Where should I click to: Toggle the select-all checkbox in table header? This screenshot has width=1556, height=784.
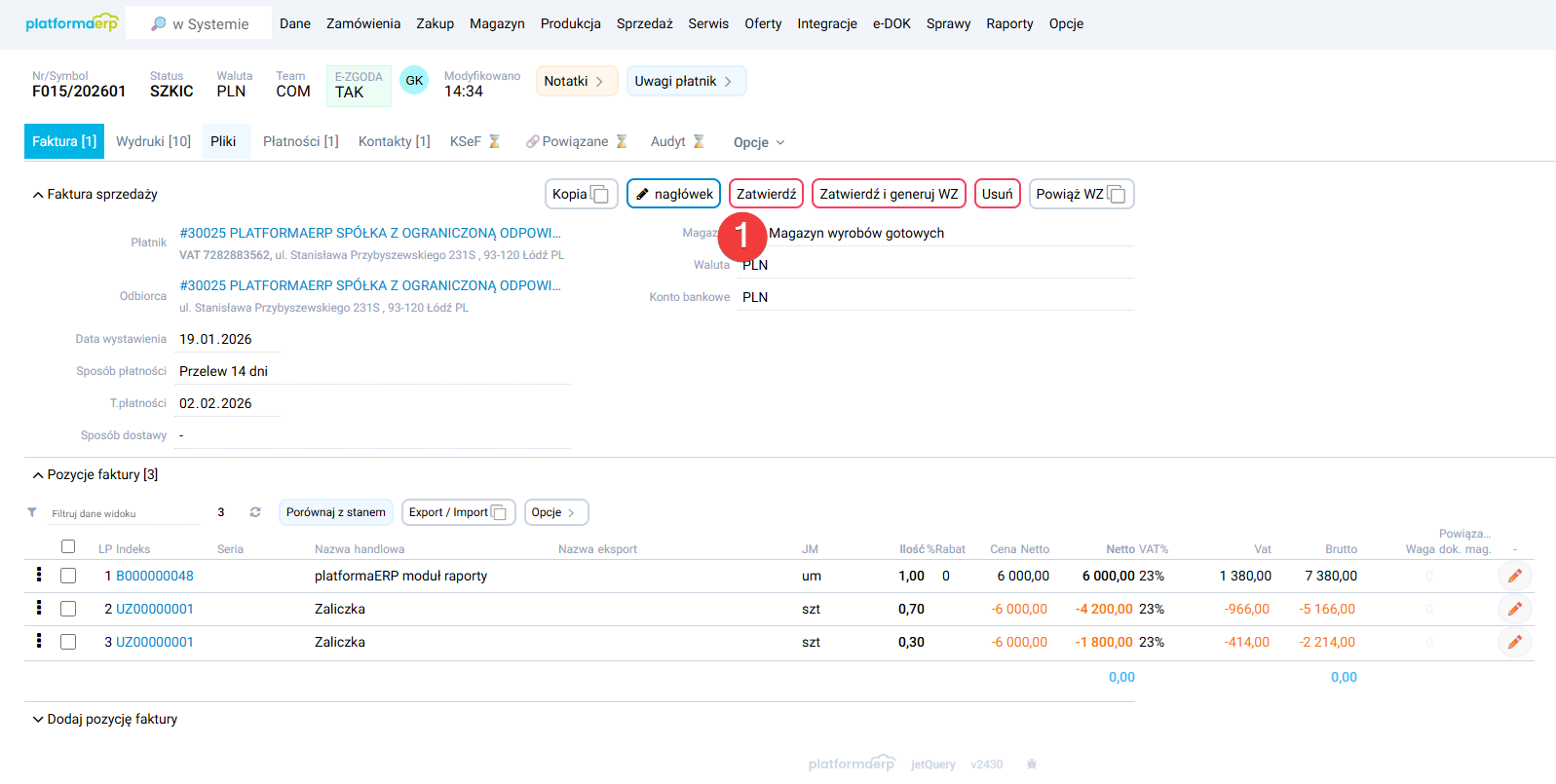[68, 546]
